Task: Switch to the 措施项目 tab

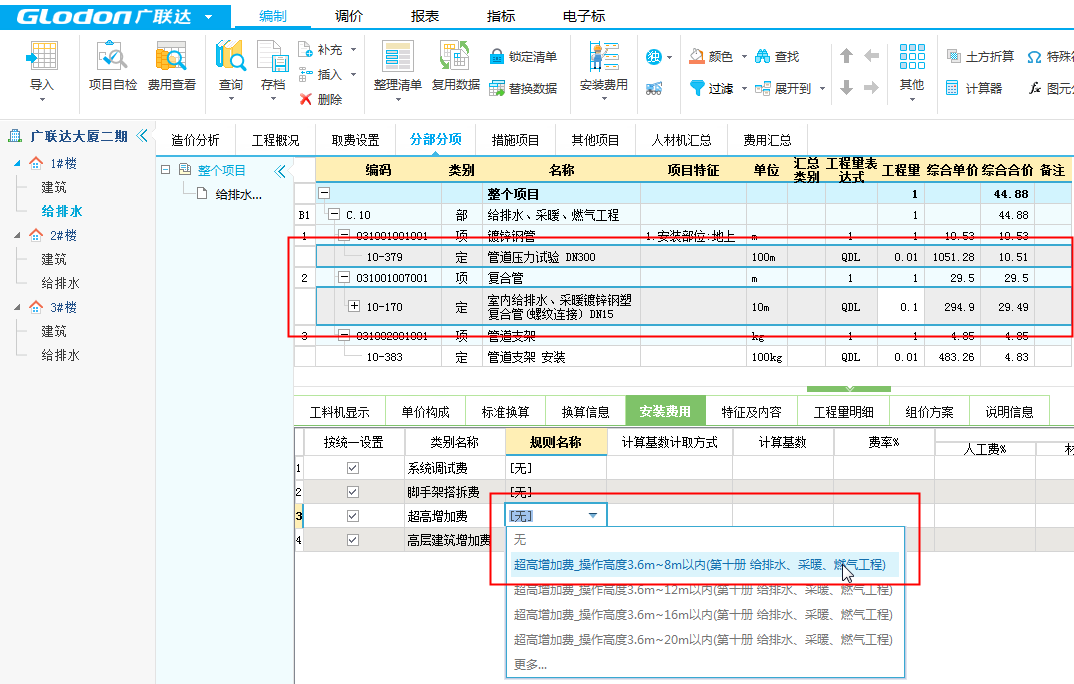Action: [x=515, y=140]
